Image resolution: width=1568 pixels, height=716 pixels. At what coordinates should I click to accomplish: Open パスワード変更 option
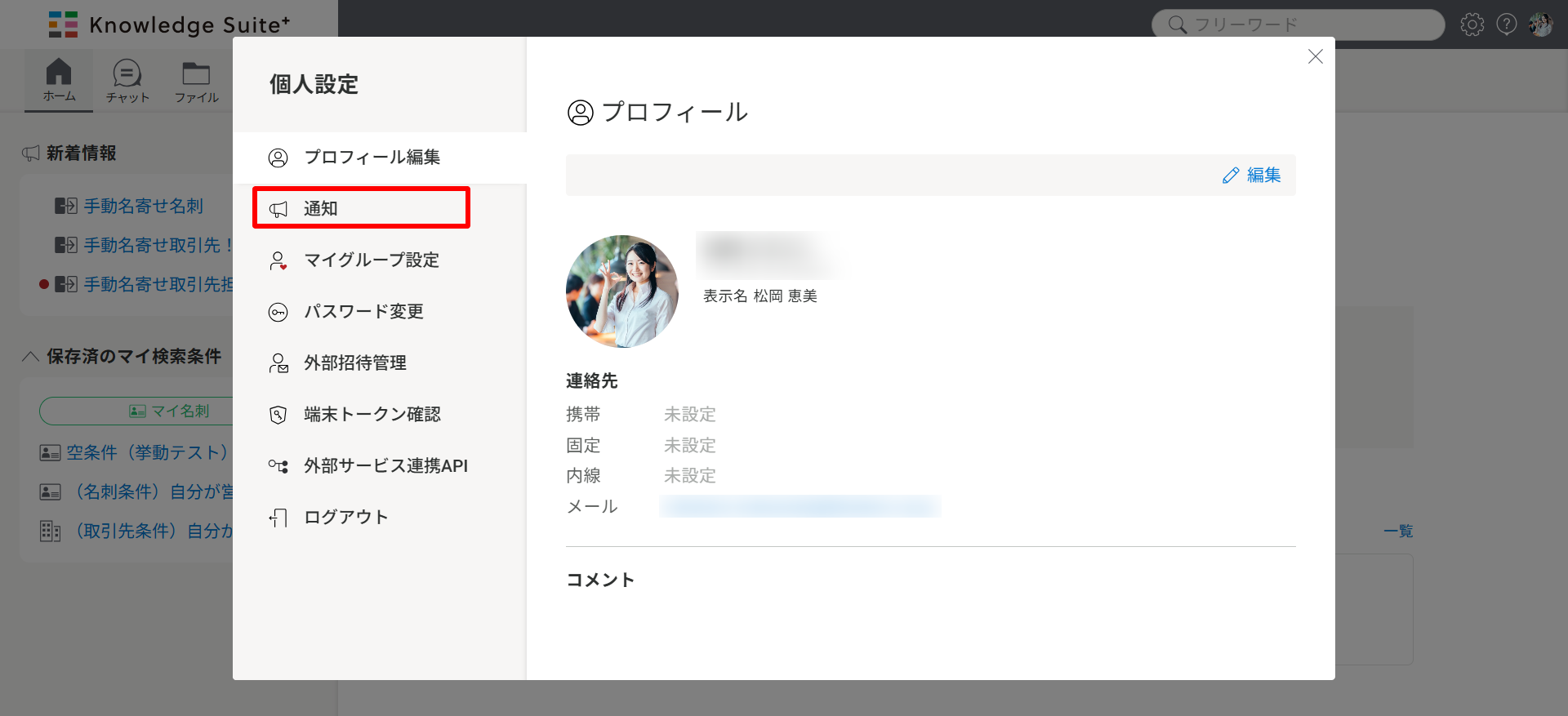point(363,311)
